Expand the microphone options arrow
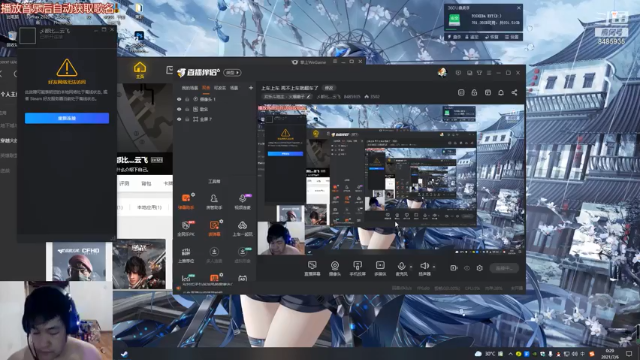Viewport: 640px width, 360px height. [x=411, y=267]
